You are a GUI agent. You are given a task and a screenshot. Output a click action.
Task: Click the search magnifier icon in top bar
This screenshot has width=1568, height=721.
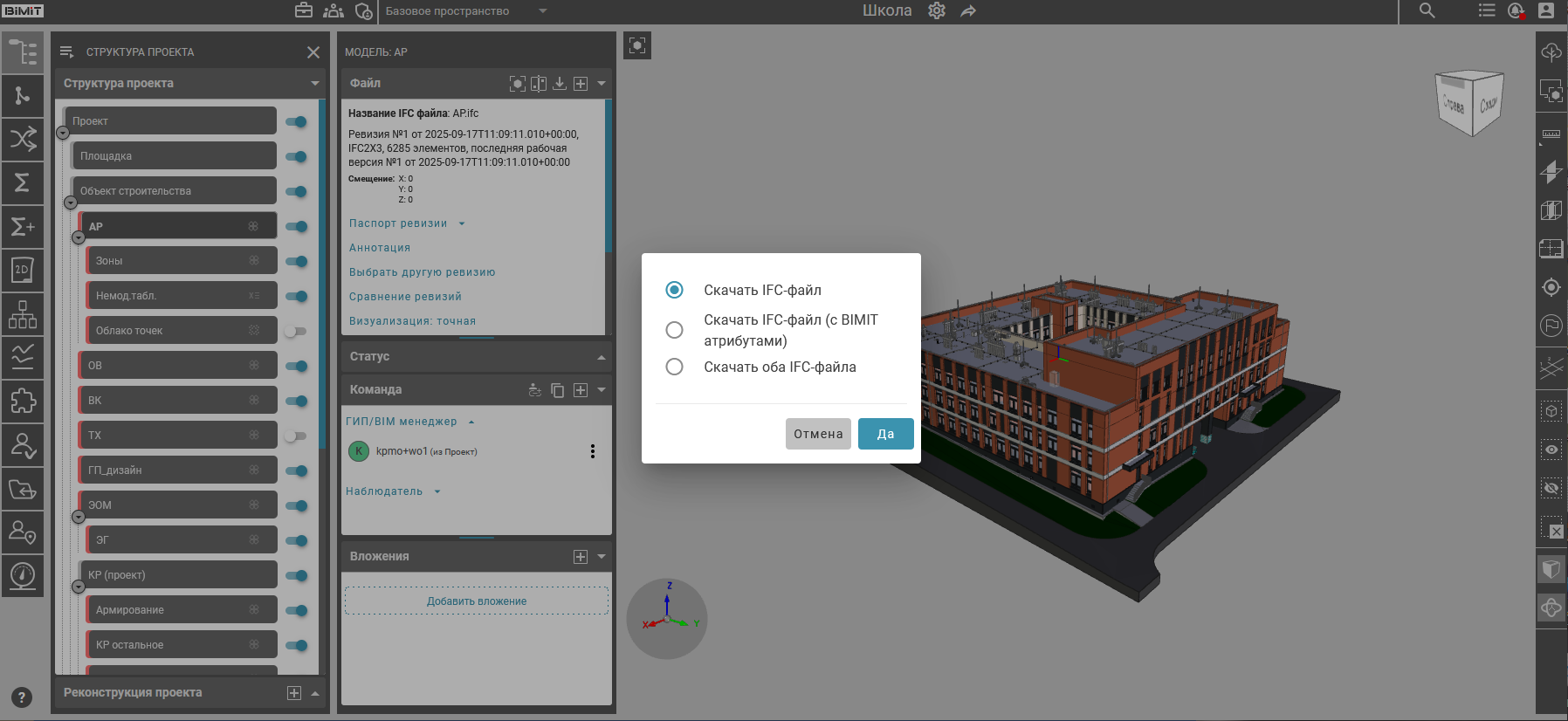pos(1427,11)
